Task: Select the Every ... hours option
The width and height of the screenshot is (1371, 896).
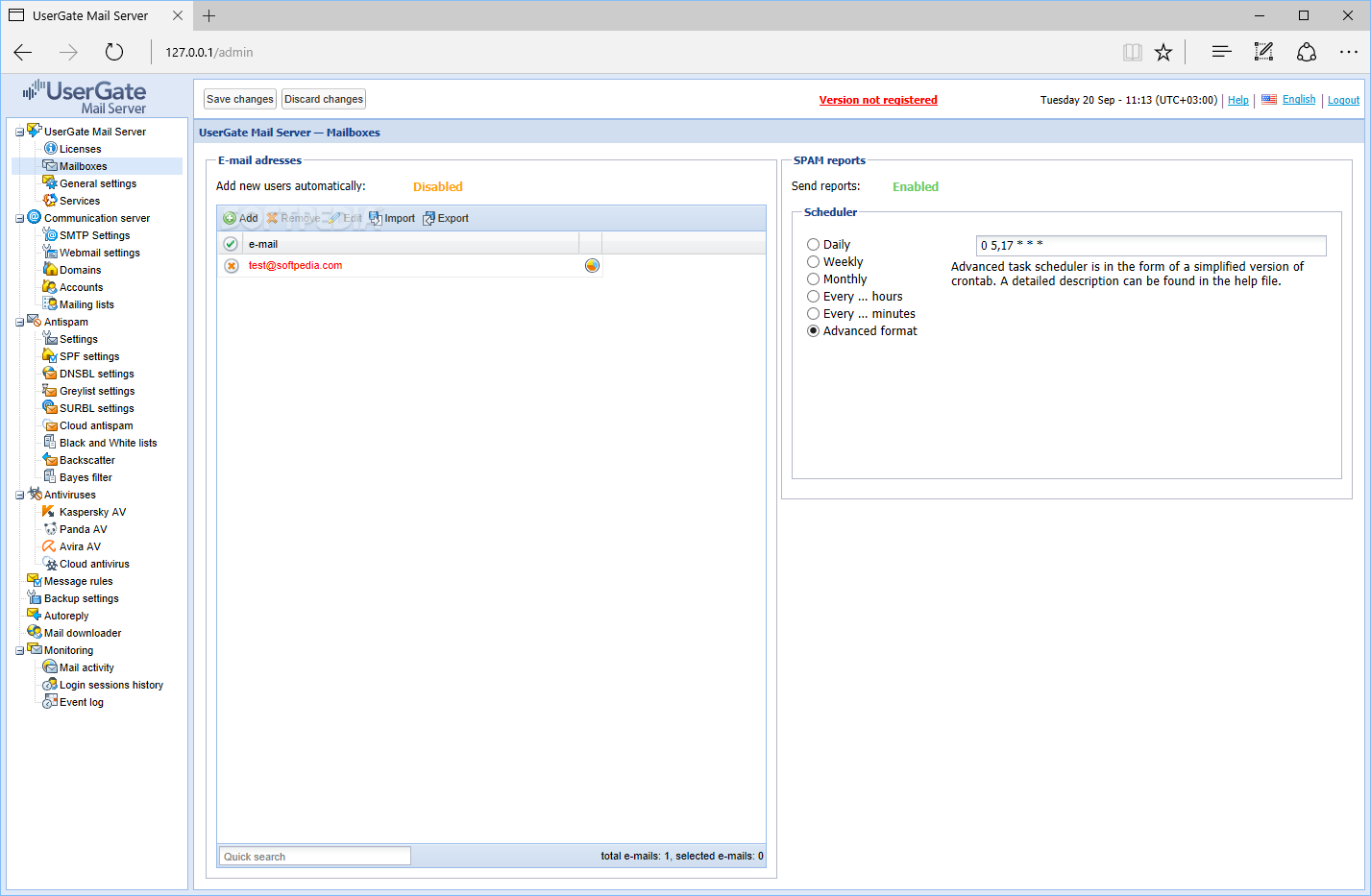Action: [813, 296]
